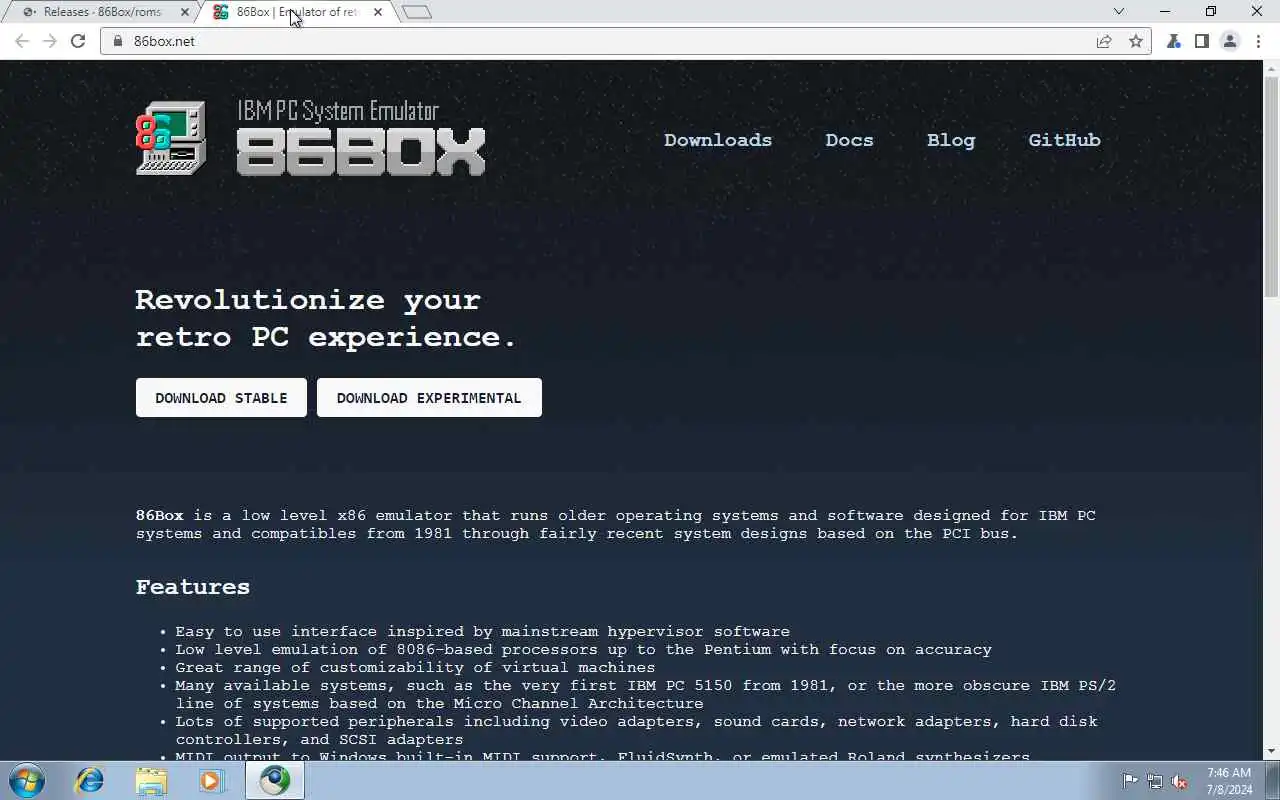Click the 'Features' heading
The width and height of the screenshot is (1280, 800).
coord(193,587)
